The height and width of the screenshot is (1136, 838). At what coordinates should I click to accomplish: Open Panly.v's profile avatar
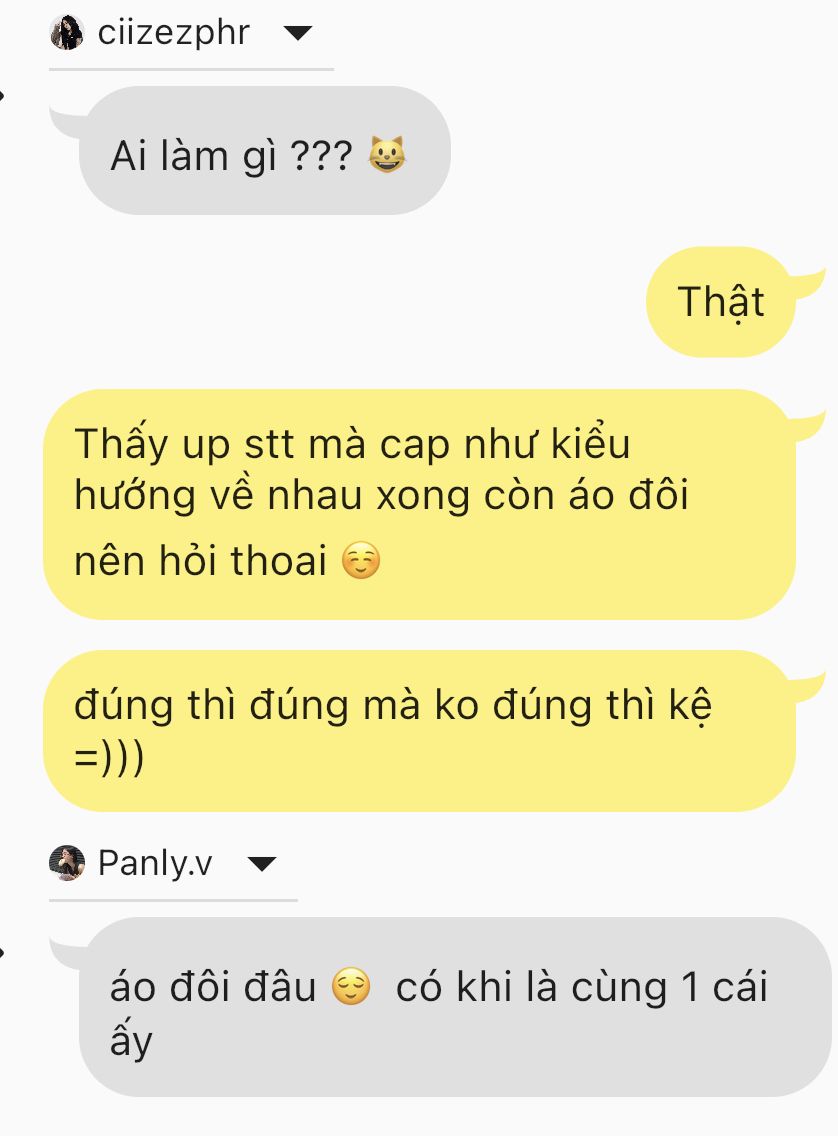(x=67, y=863)
